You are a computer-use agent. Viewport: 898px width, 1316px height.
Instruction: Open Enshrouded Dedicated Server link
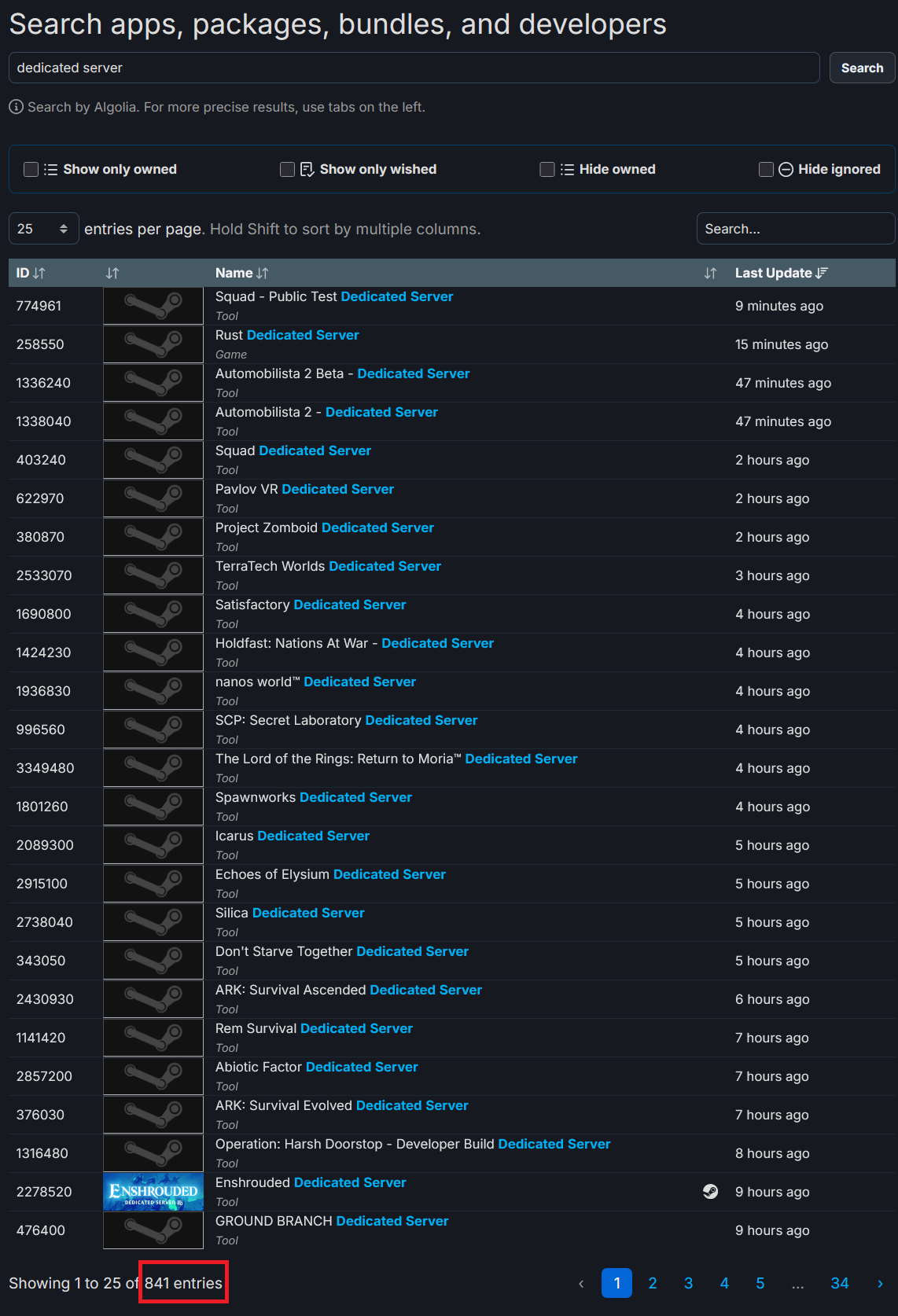click(311, 1182)
